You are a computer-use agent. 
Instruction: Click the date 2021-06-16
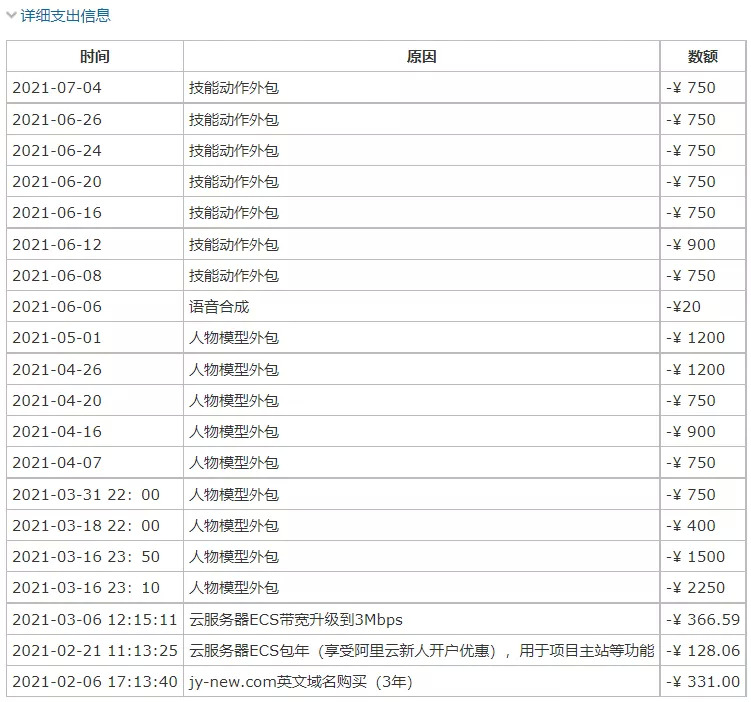coord(57,213)
